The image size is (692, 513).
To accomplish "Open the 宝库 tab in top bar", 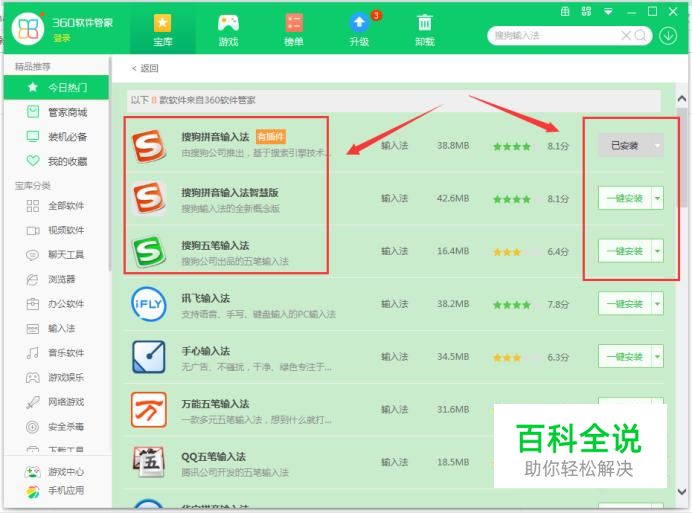I will (x=162, y=30).
